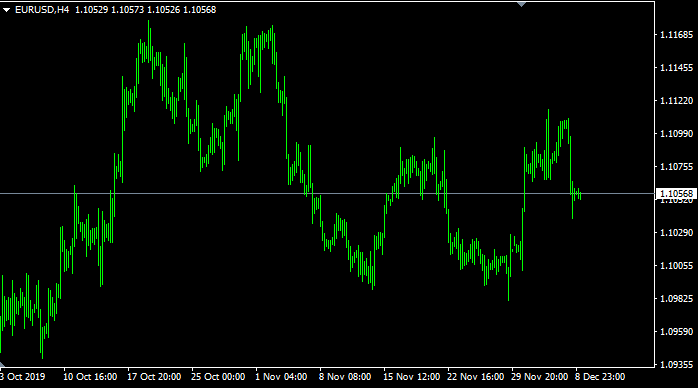Viewport: 698px width, 388px height.
Task: Select the EURUSD,H4 chart title text
Action: pyautogui.click(x=42, y=10)
